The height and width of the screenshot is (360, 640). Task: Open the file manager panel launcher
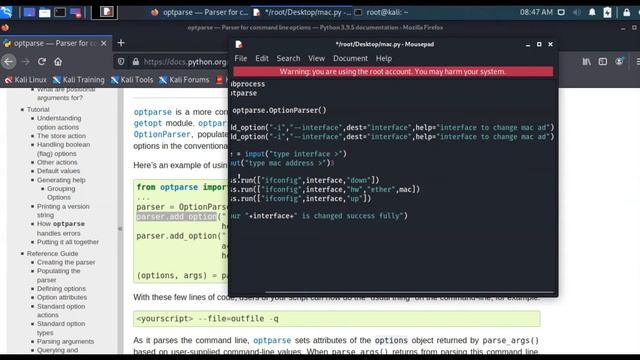(x=44, y=13)
